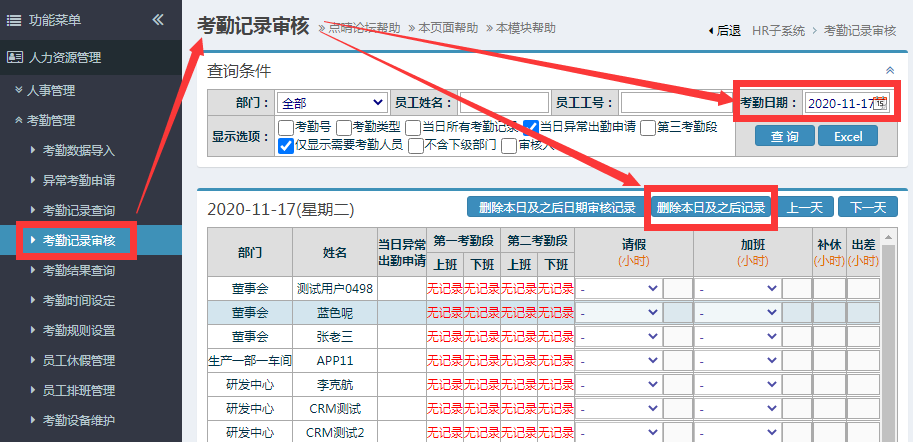This screenshot has height=442, width=913.
Task: Click the 查询 button
Action: pyautogui.click(x=784, y=136)
